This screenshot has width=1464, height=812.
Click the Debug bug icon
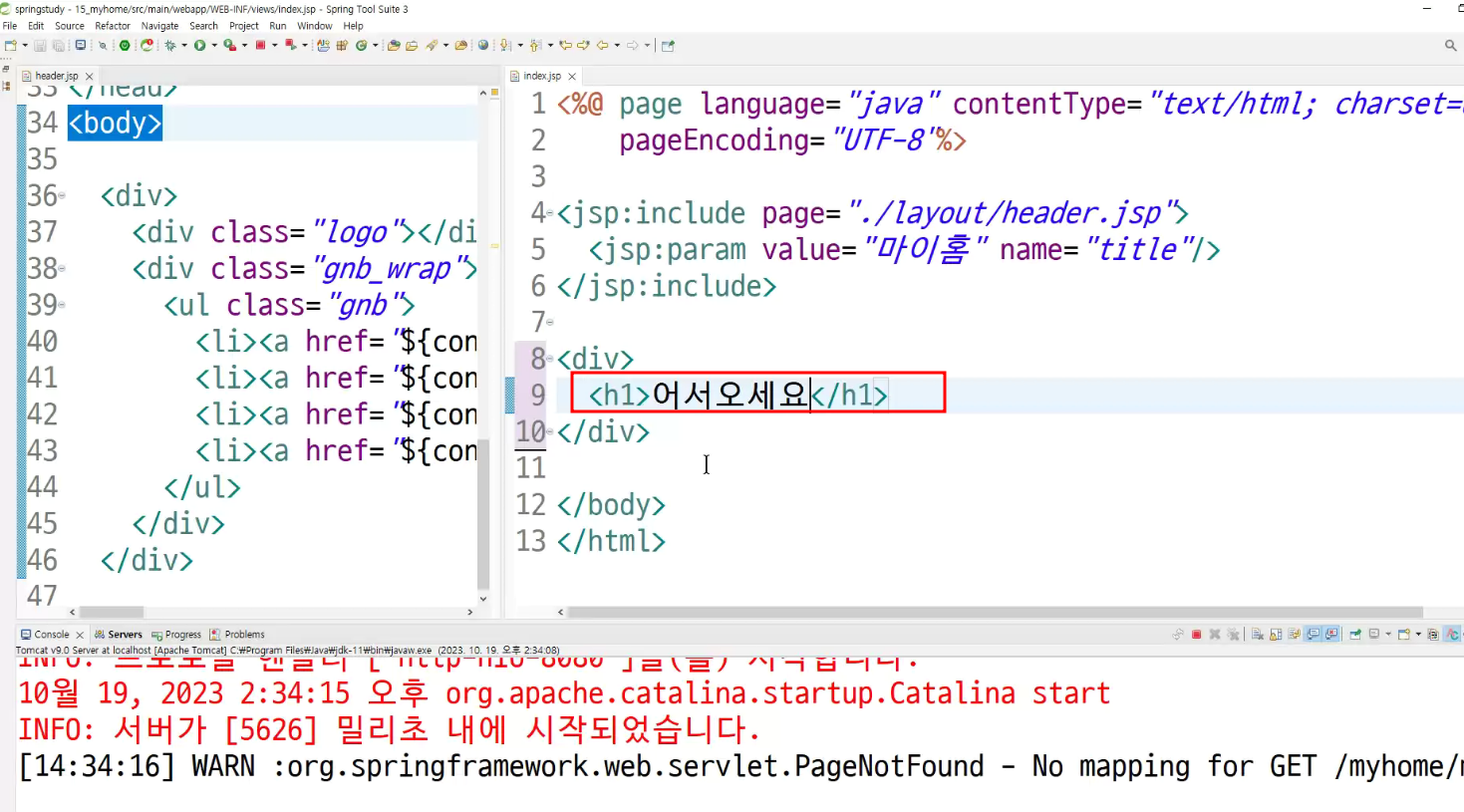tap(169, 45)
